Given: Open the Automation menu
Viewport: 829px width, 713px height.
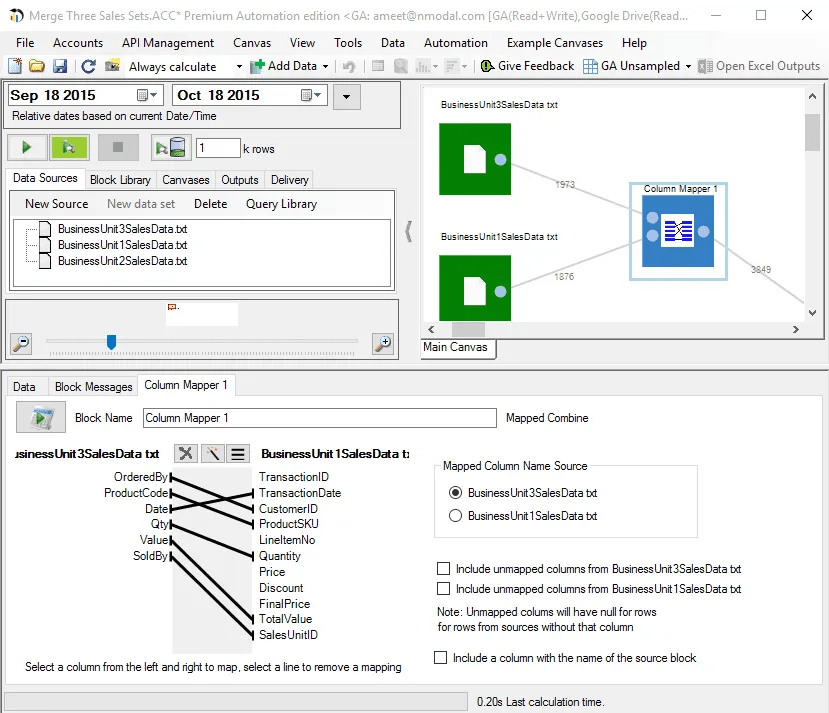Looking at the screenshot, I should tap(455, 42).
